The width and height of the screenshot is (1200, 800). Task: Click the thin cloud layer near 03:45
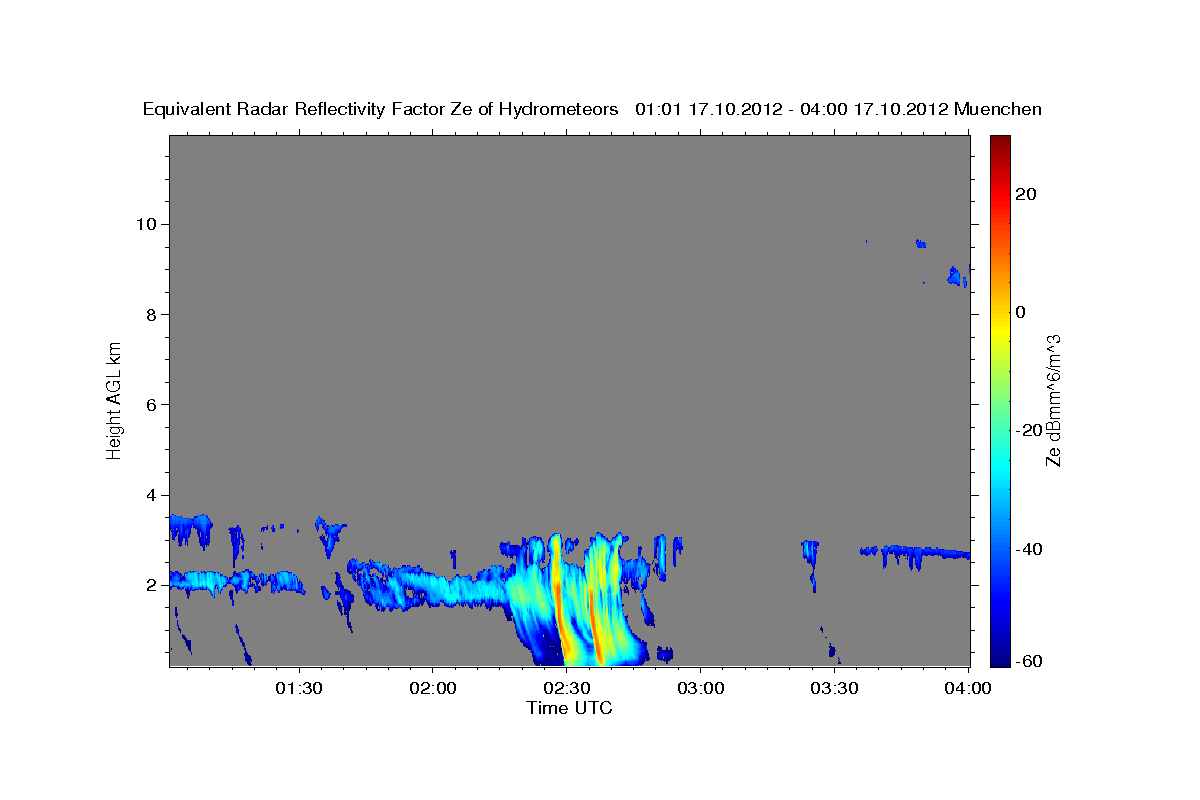tap(915, 552)
